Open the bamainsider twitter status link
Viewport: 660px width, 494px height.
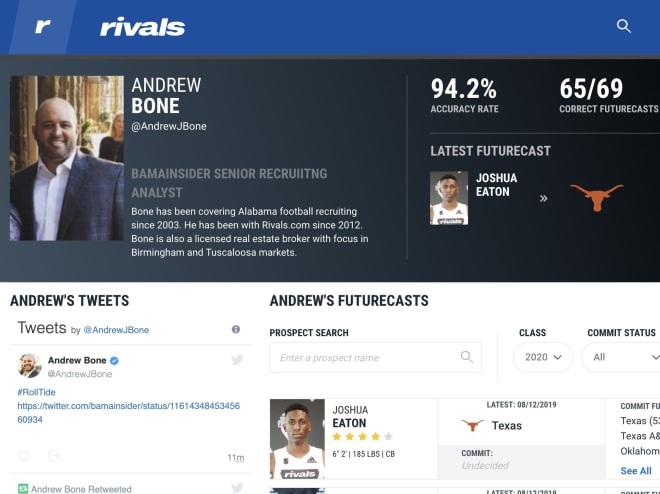click(128, 412)
